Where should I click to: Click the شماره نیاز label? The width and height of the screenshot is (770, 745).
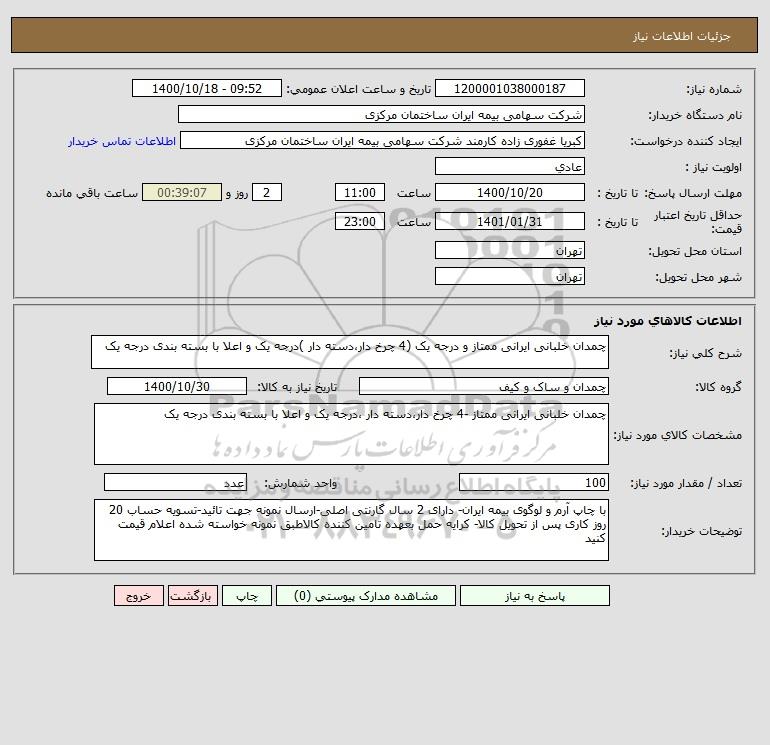pyautogui.click(x=714, y=89)
